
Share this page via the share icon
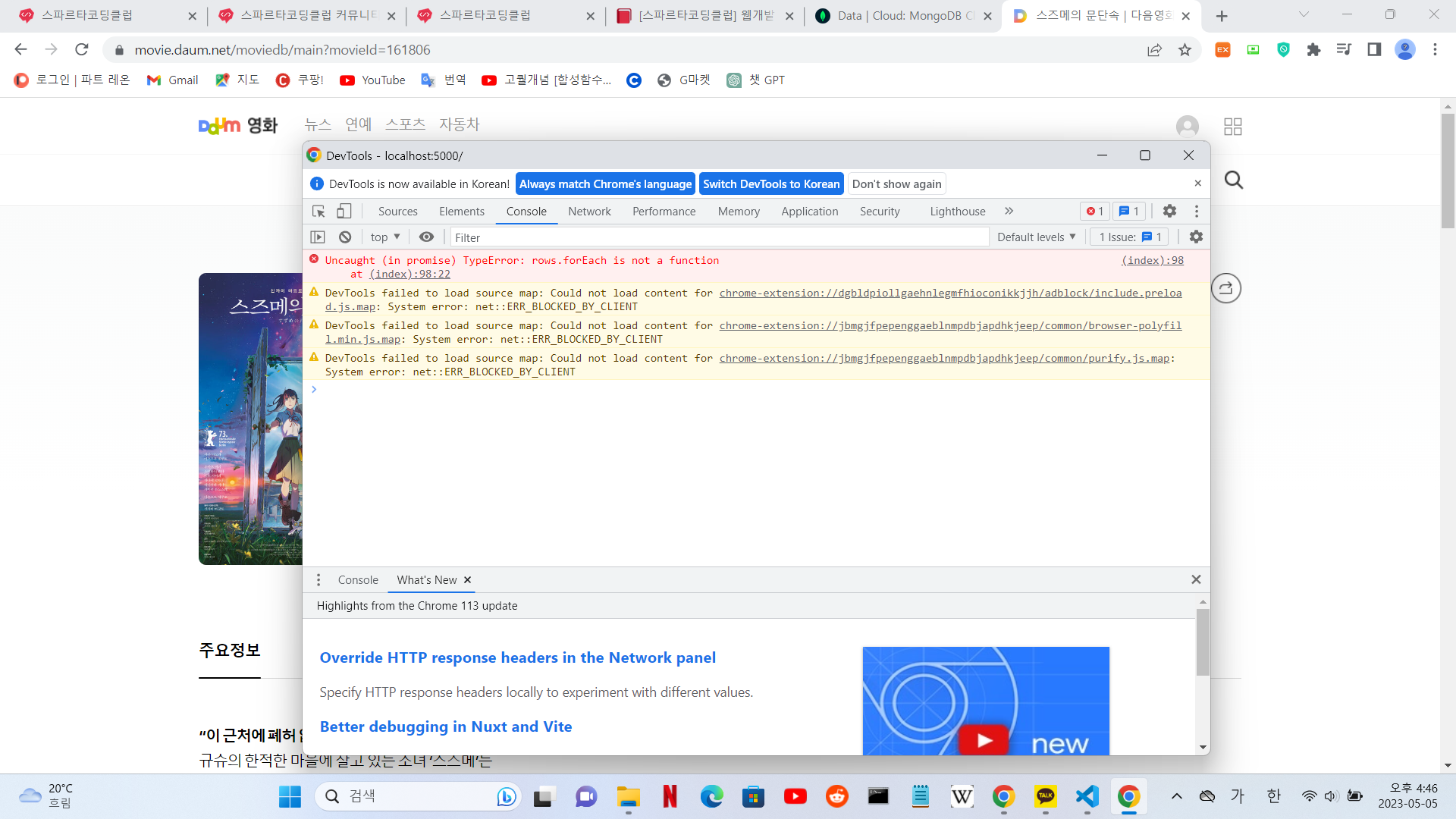coord(1154,50)
